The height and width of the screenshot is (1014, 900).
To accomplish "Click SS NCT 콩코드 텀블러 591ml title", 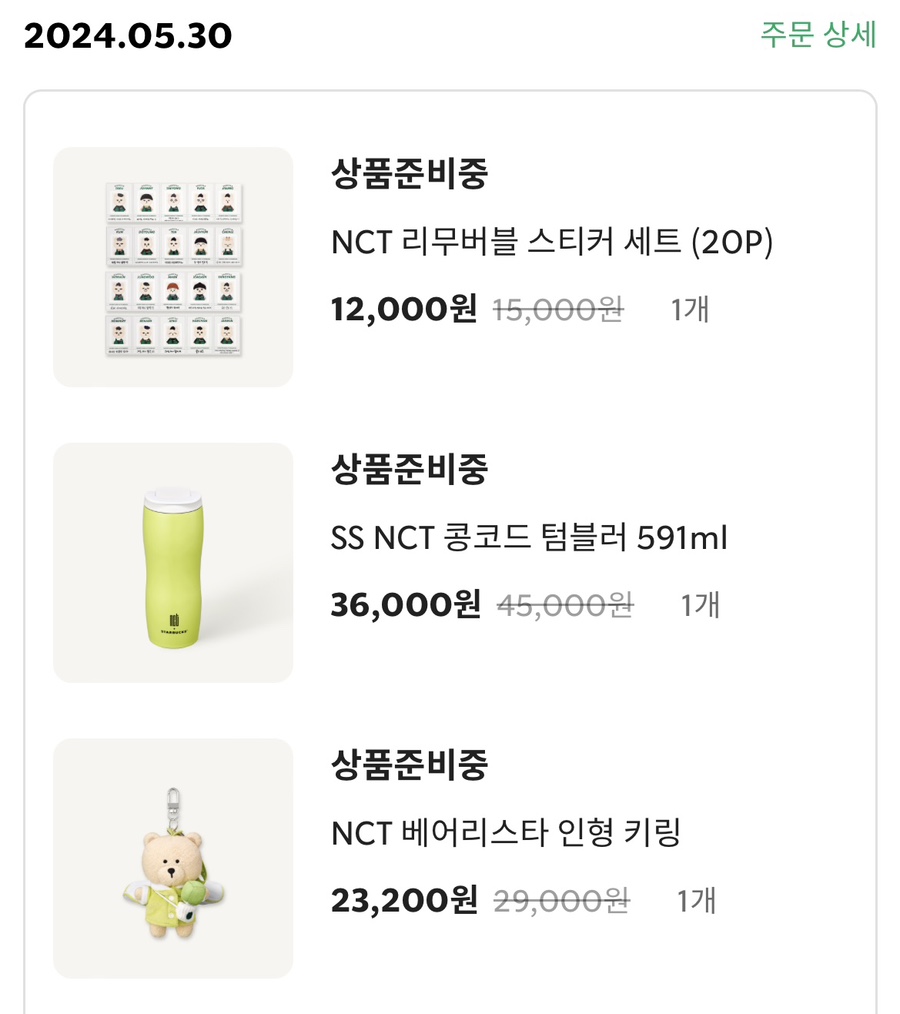I will pos(529,538).
